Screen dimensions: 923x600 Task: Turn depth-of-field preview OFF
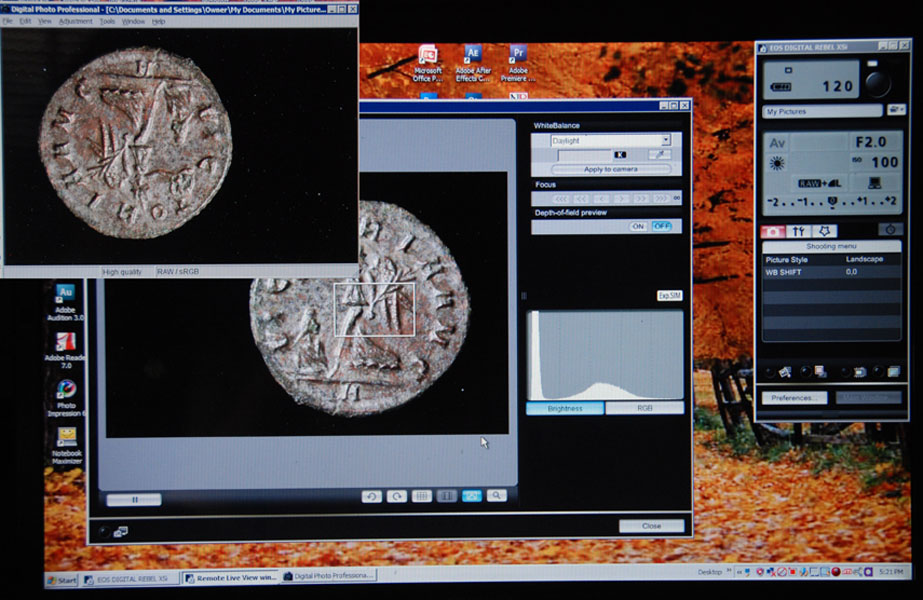(661, 226)
